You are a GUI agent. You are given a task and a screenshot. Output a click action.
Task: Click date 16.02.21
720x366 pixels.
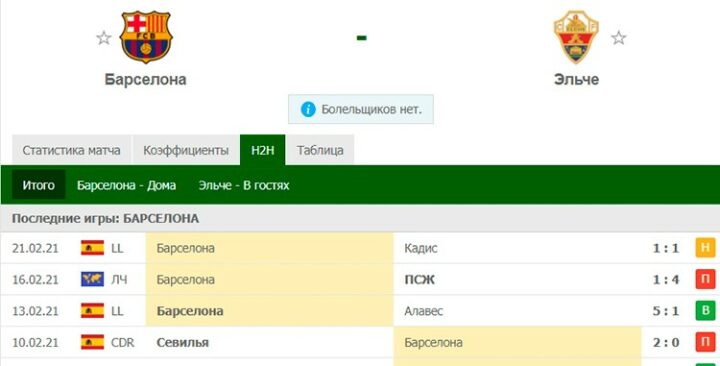35,279
